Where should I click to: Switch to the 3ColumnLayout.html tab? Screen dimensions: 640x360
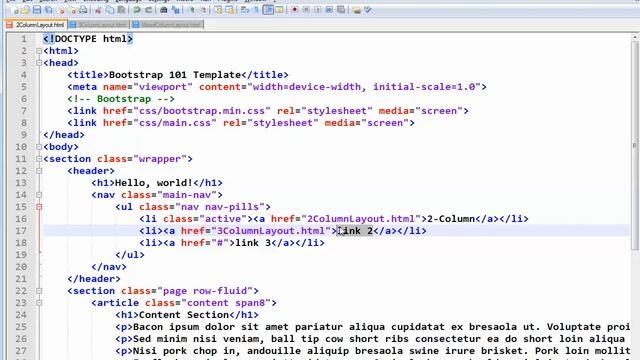98,24
